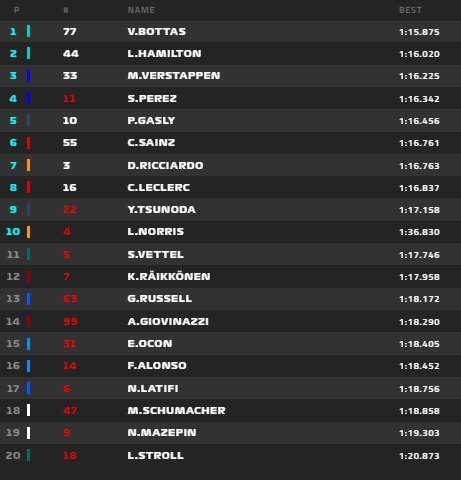Click the dark blue team bar next to Verstappen

tap(28, 76)
